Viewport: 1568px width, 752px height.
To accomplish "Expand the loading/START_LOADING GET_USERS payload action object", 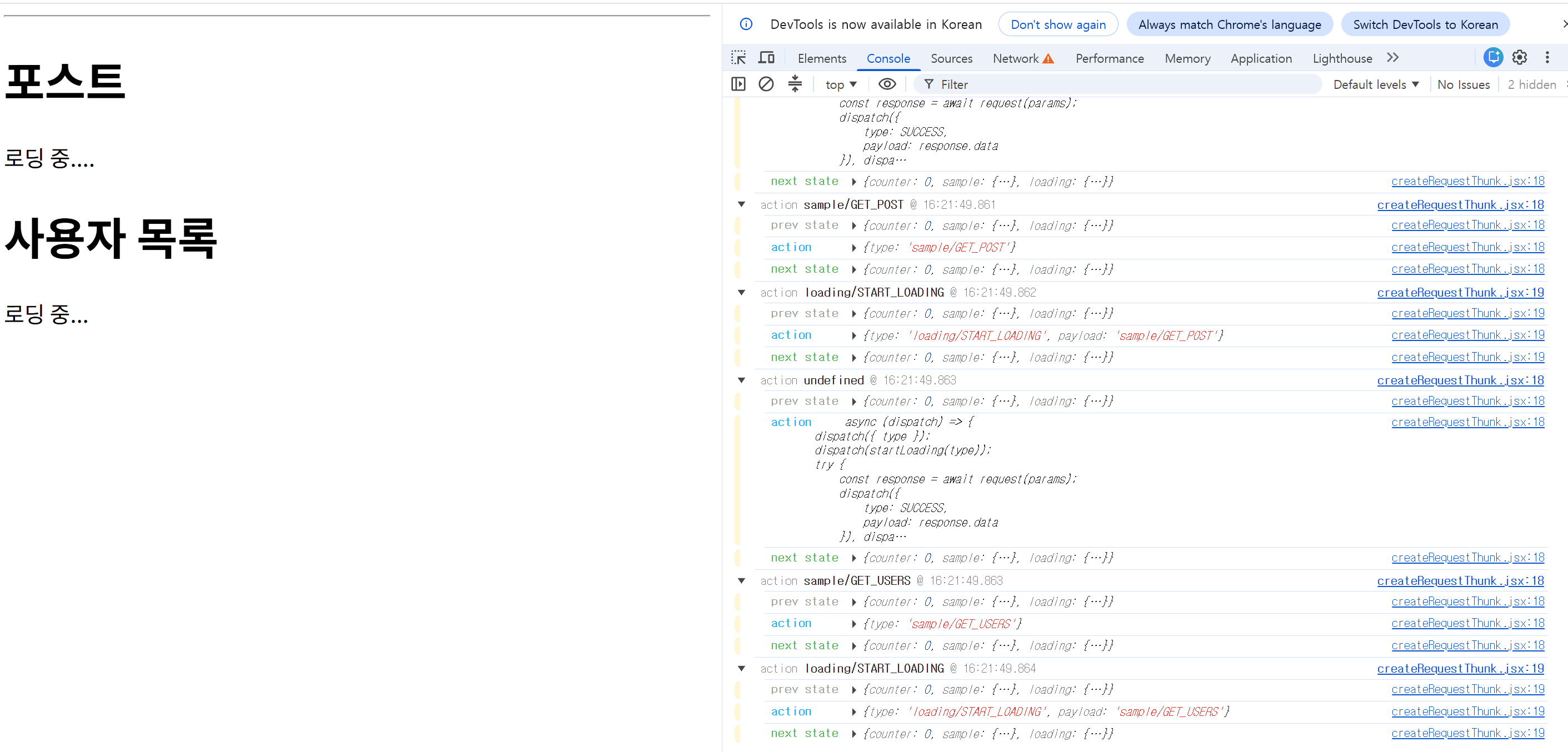I will [x=854, y=711].
